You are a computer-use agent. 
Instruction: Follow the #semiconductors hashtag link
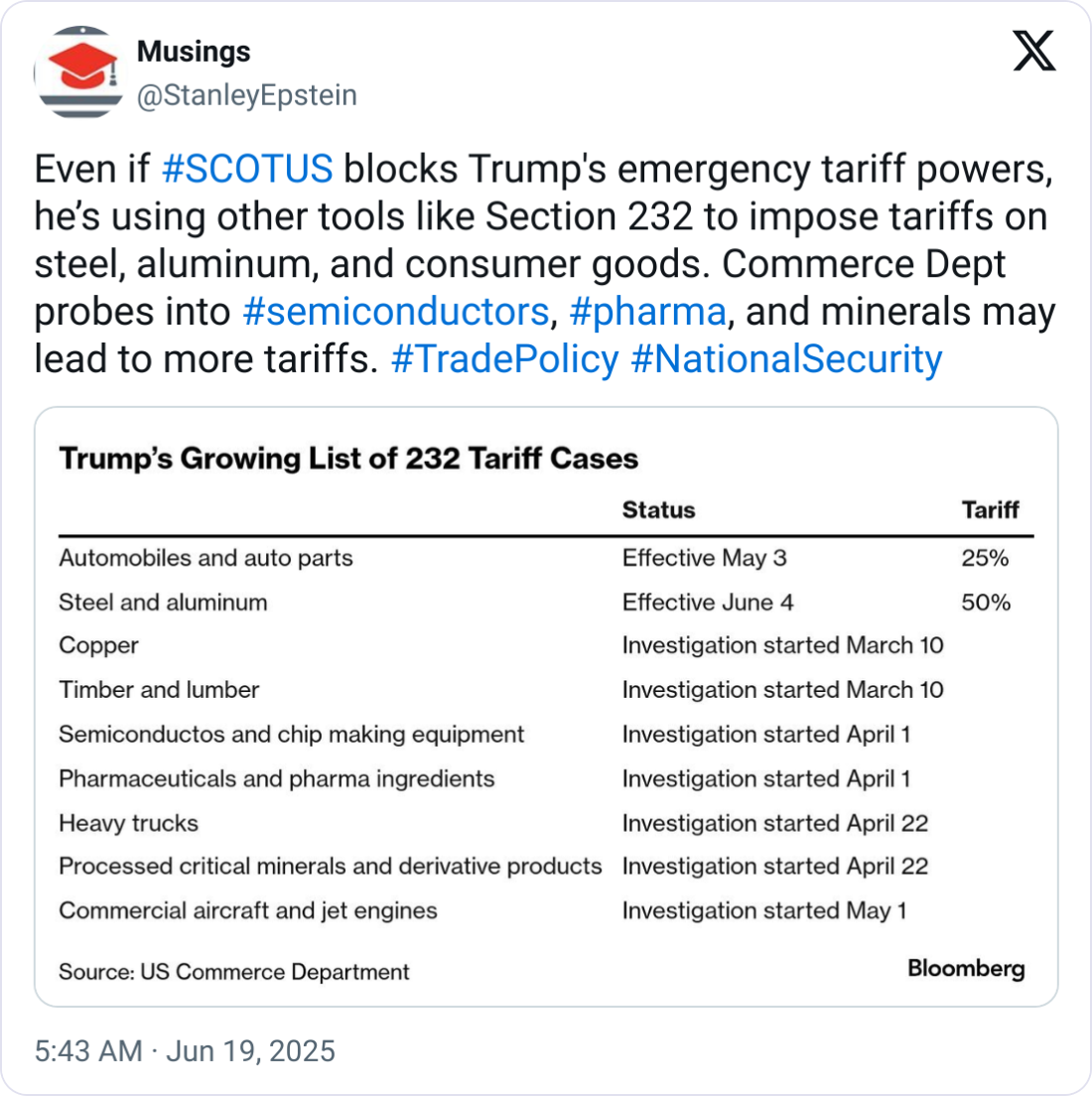pos(395,312)
